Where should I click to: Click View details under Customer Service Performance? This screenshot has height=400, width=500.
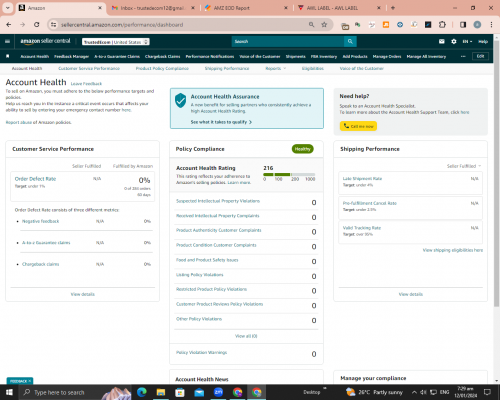[83, 294]
